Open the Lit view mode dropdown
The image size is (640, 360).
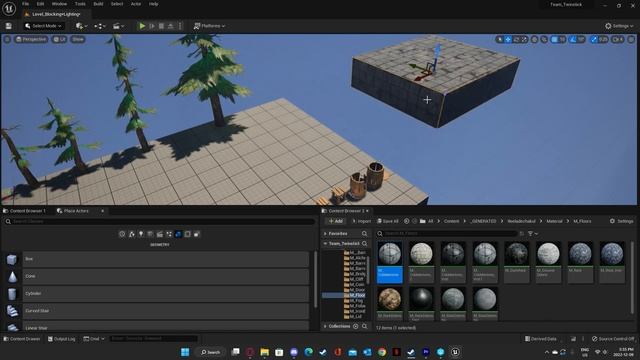point(60,40)
